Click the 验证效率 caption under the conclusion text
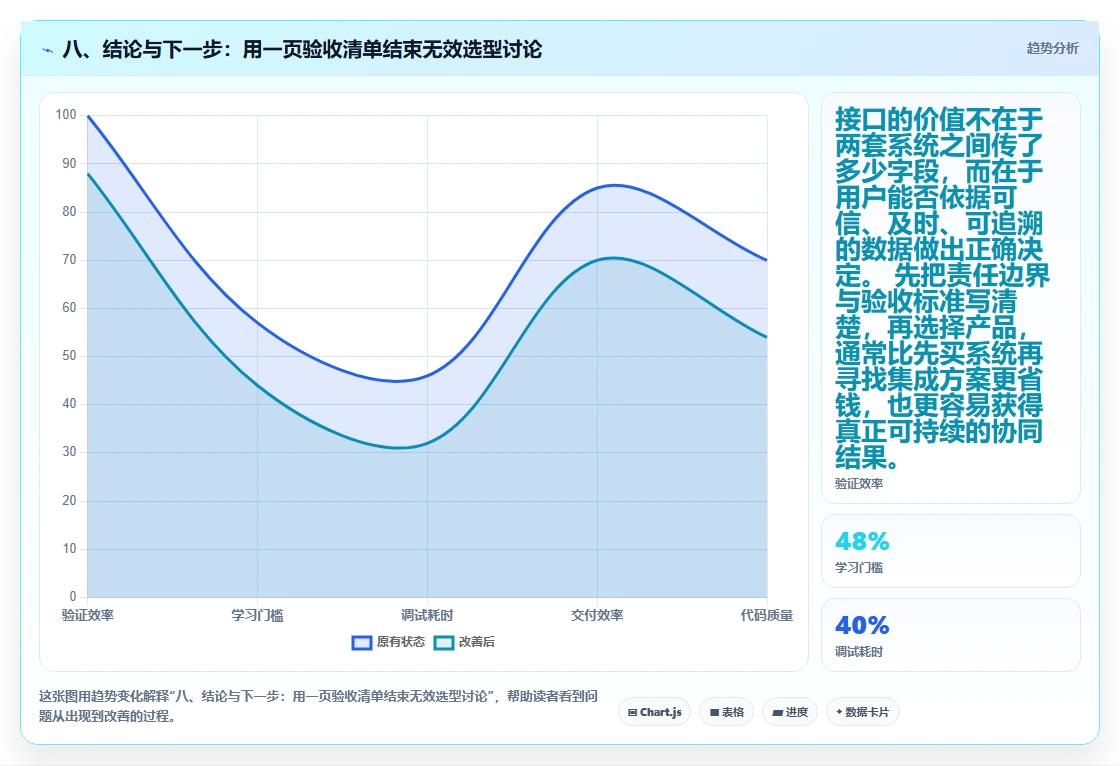This screenshot has height=766, width=1120. tap(859, 484)
